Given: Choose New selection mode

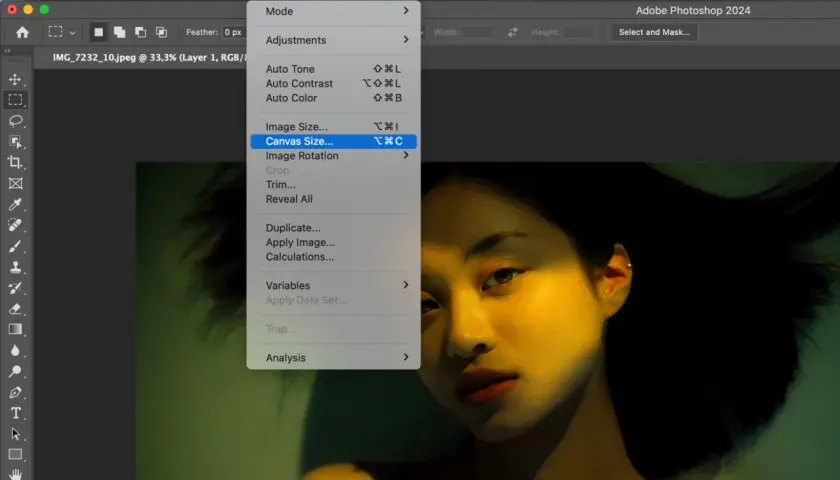Looking at the screenshot, I should coord(99,32).
